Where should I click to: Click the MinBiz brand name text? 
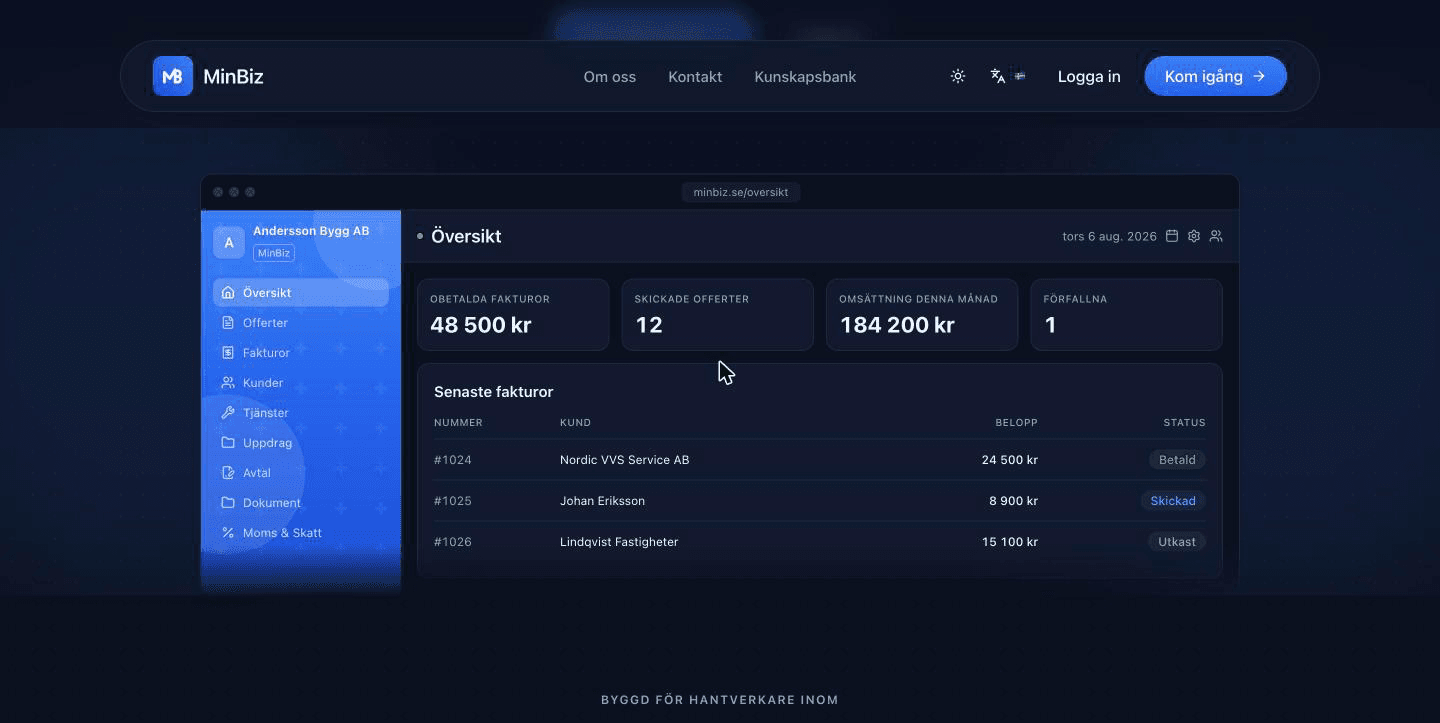pos(233,76)
